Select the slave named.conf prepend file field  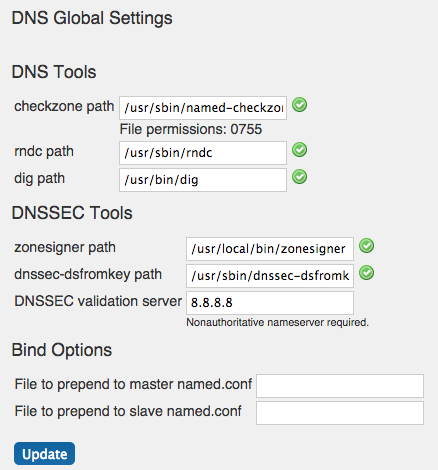pos(340,413)
